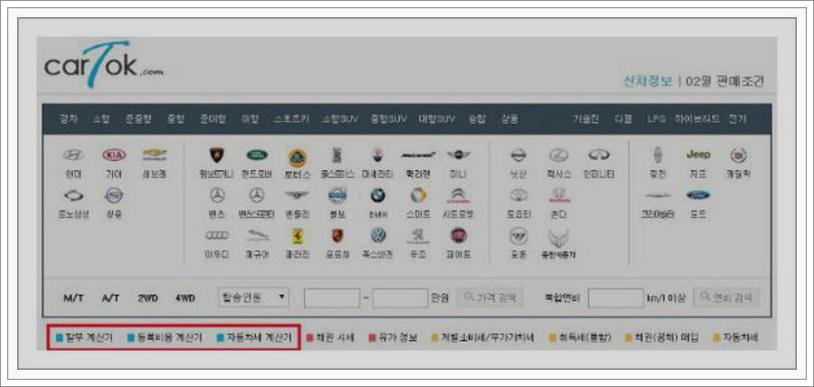Select the 소형SUV category tab

click(x=340, y=119)
